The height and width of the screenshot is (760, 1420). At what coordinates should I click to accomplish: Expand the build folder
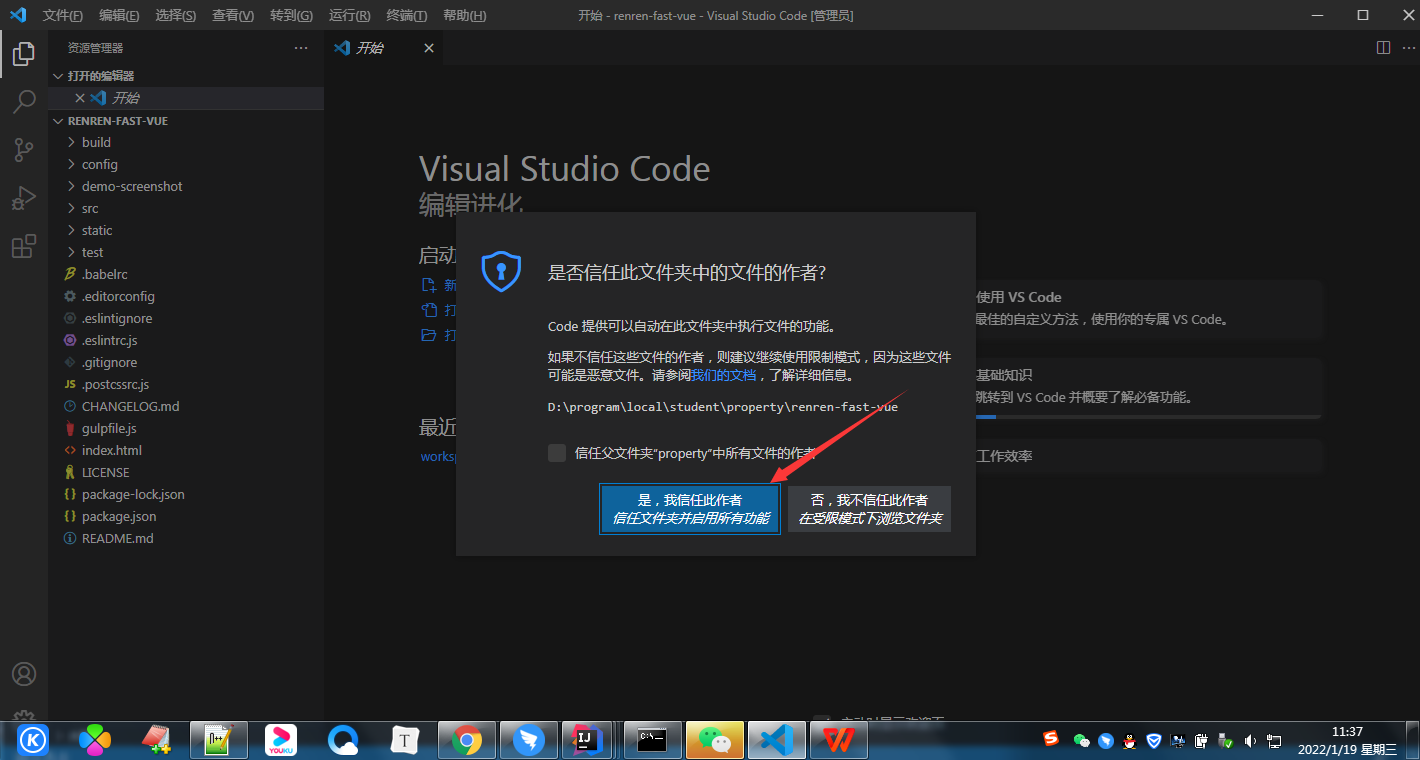186,142
